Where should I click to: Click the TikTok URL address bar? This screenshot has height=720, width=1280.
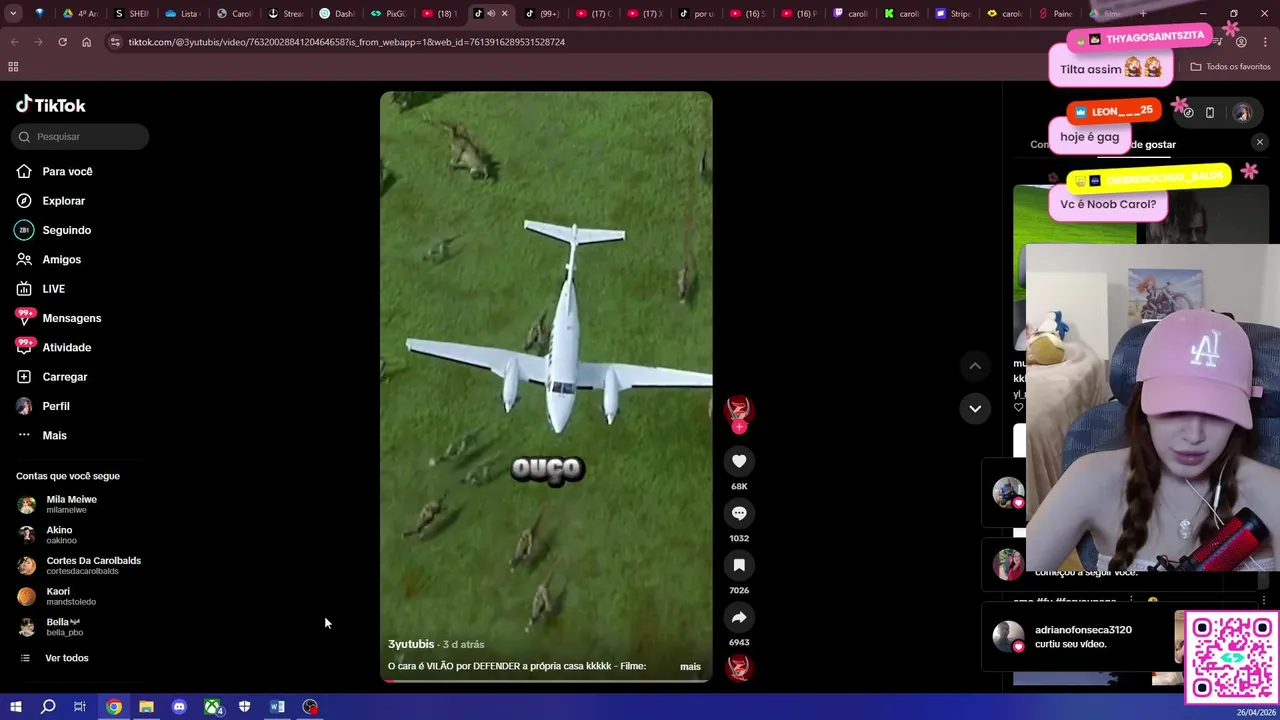pos(346,42)
